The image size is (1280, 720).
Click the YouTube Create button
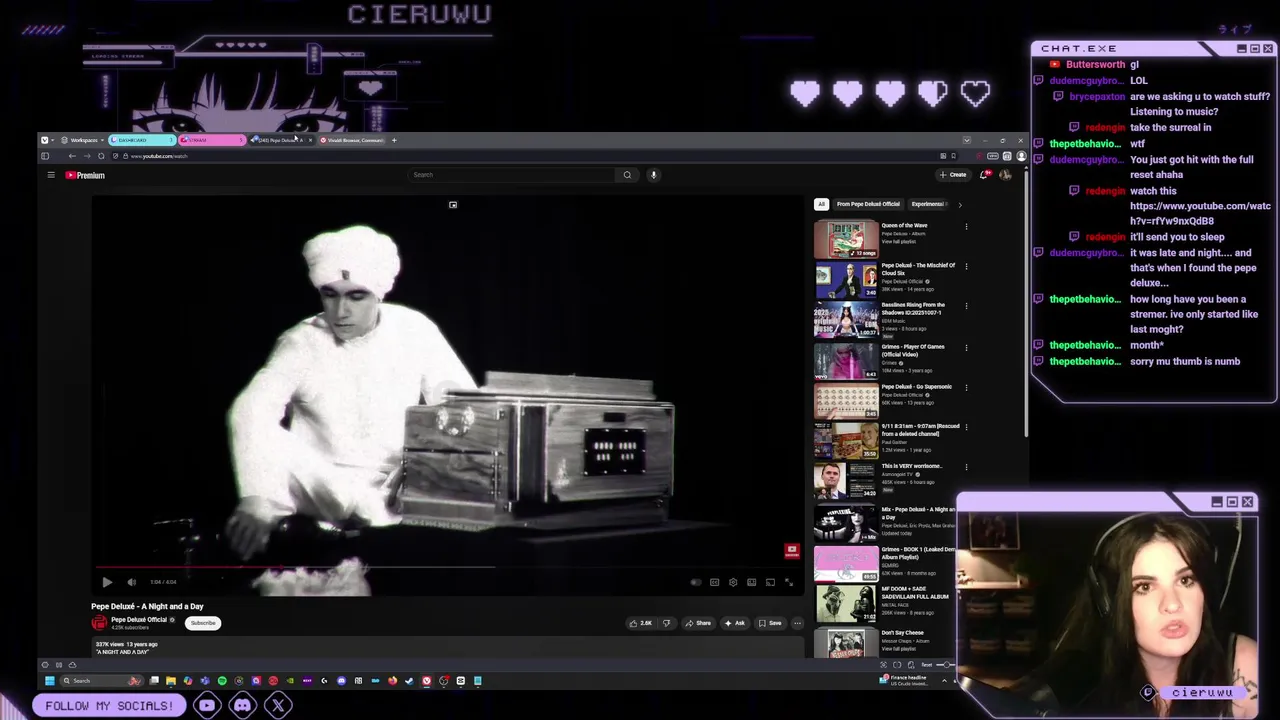point(953,175)
